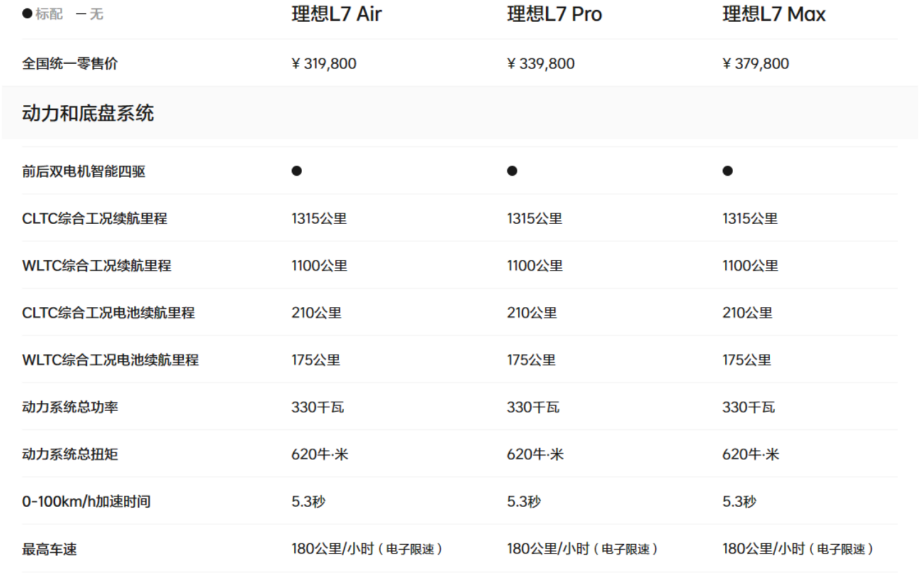Click the WLTC综合工况电池续航里程 row label
The image size is (922, 576).
point(111,360)
